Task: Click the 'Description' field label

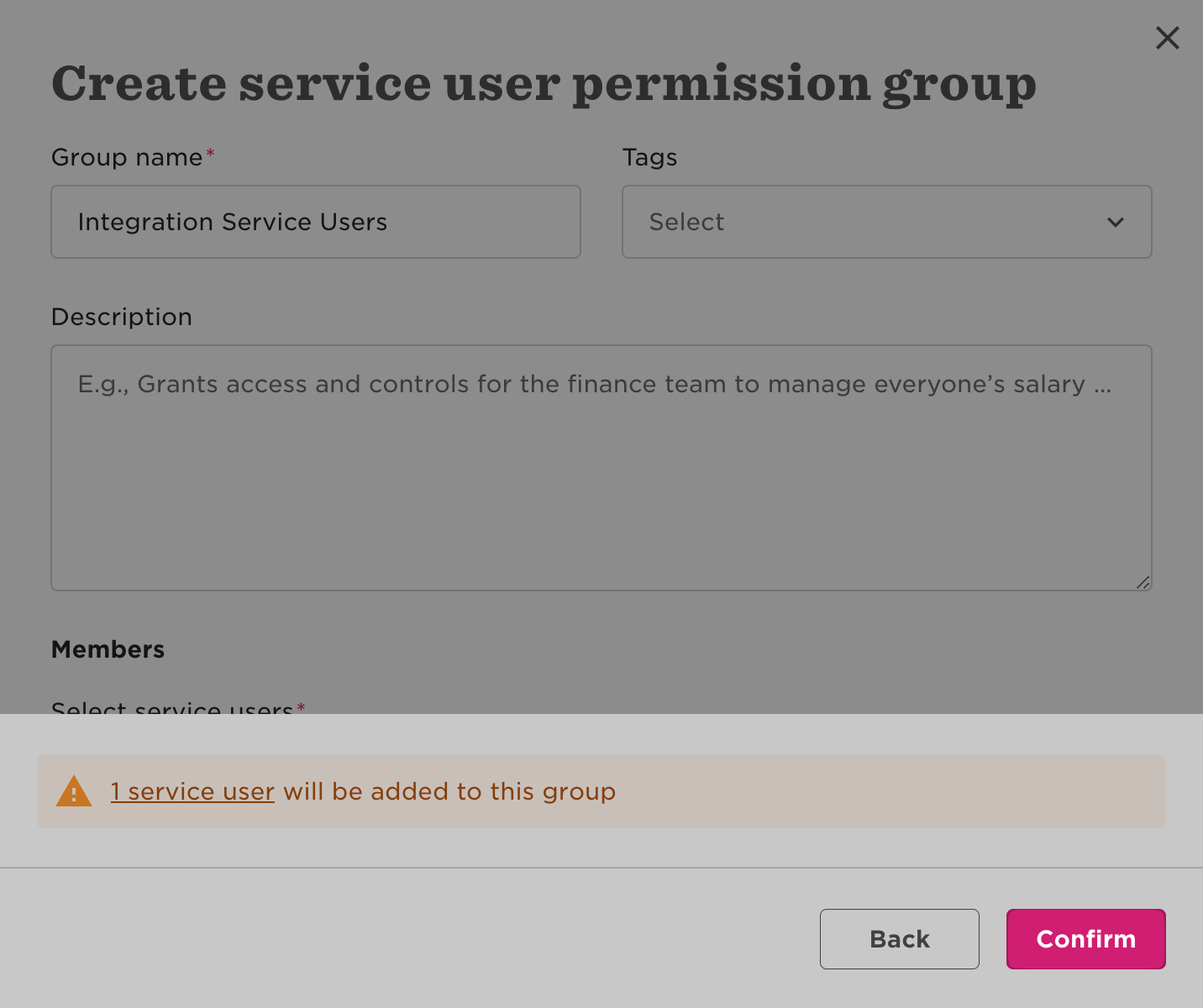Action: click(122, 317)
